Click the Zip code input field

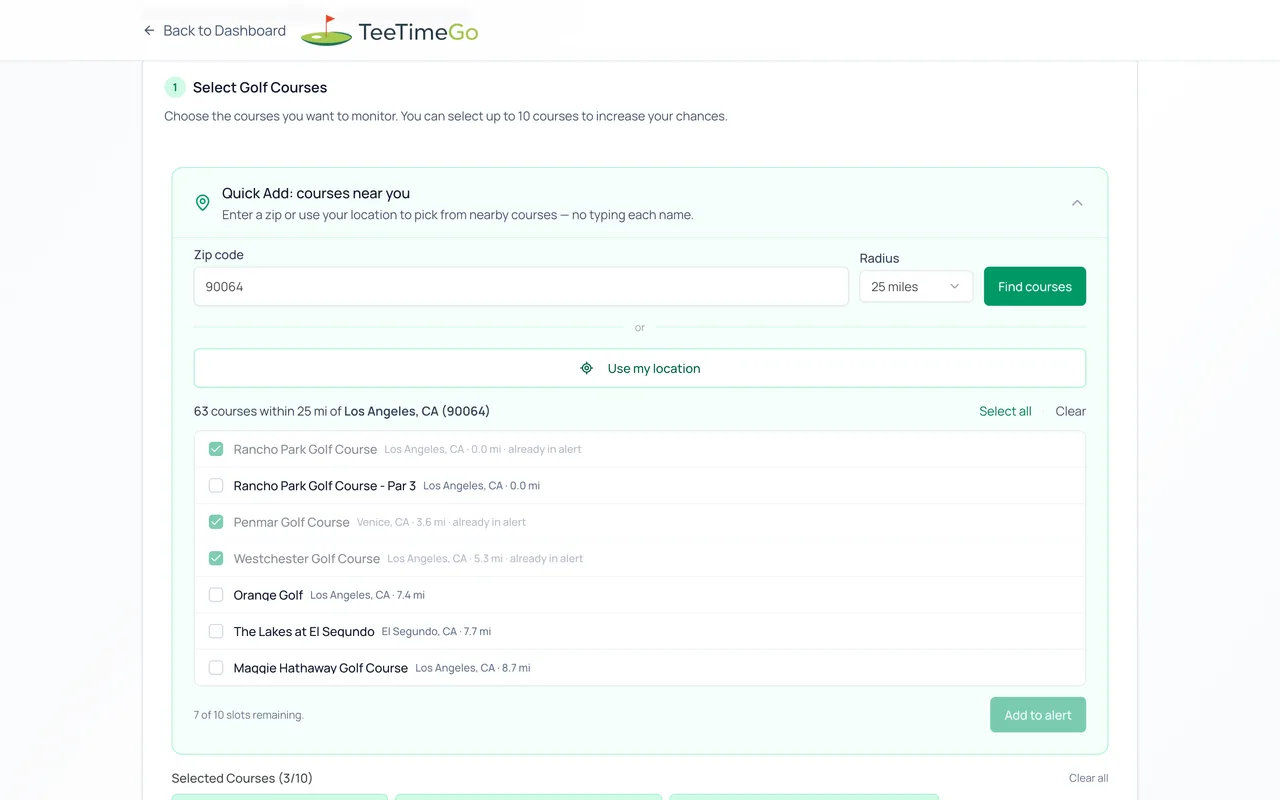[521, 287]
